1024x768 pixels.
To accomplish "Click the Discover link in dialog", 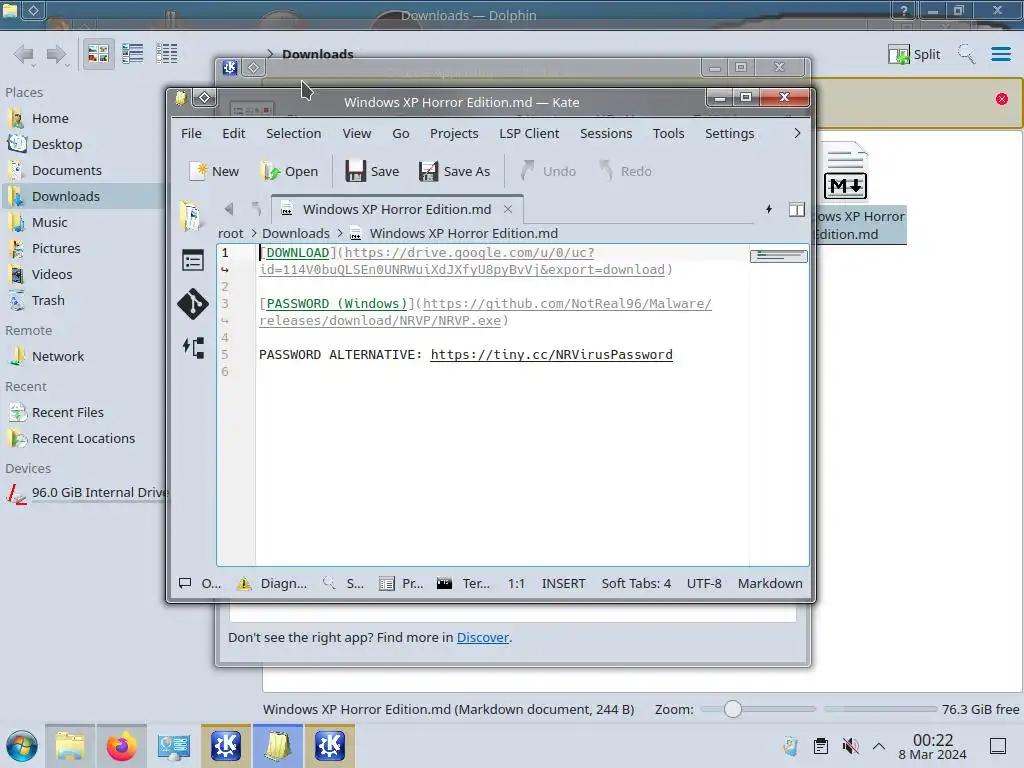I will (483, 637).
